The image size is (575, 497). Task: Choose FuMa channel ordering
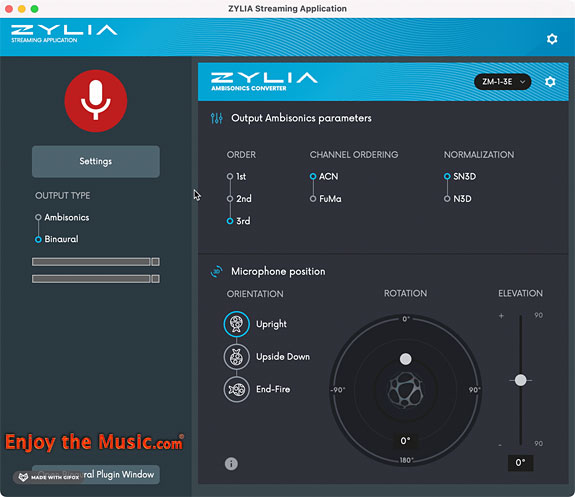pos(325,199)
